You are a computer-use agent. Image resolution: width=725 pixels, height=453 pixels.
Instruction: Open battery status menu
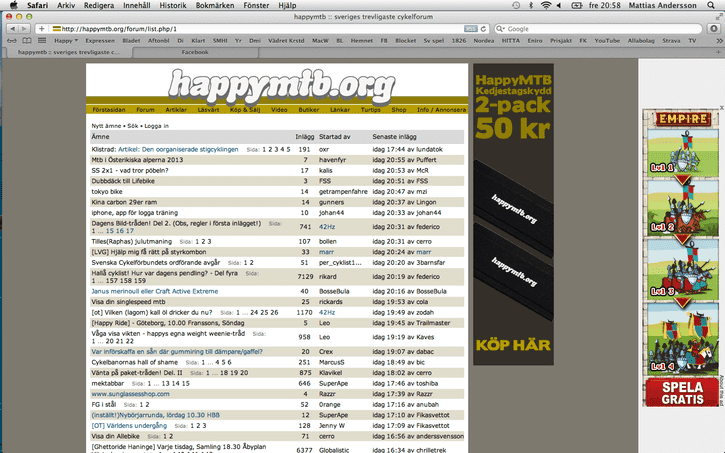coord(577,5)
